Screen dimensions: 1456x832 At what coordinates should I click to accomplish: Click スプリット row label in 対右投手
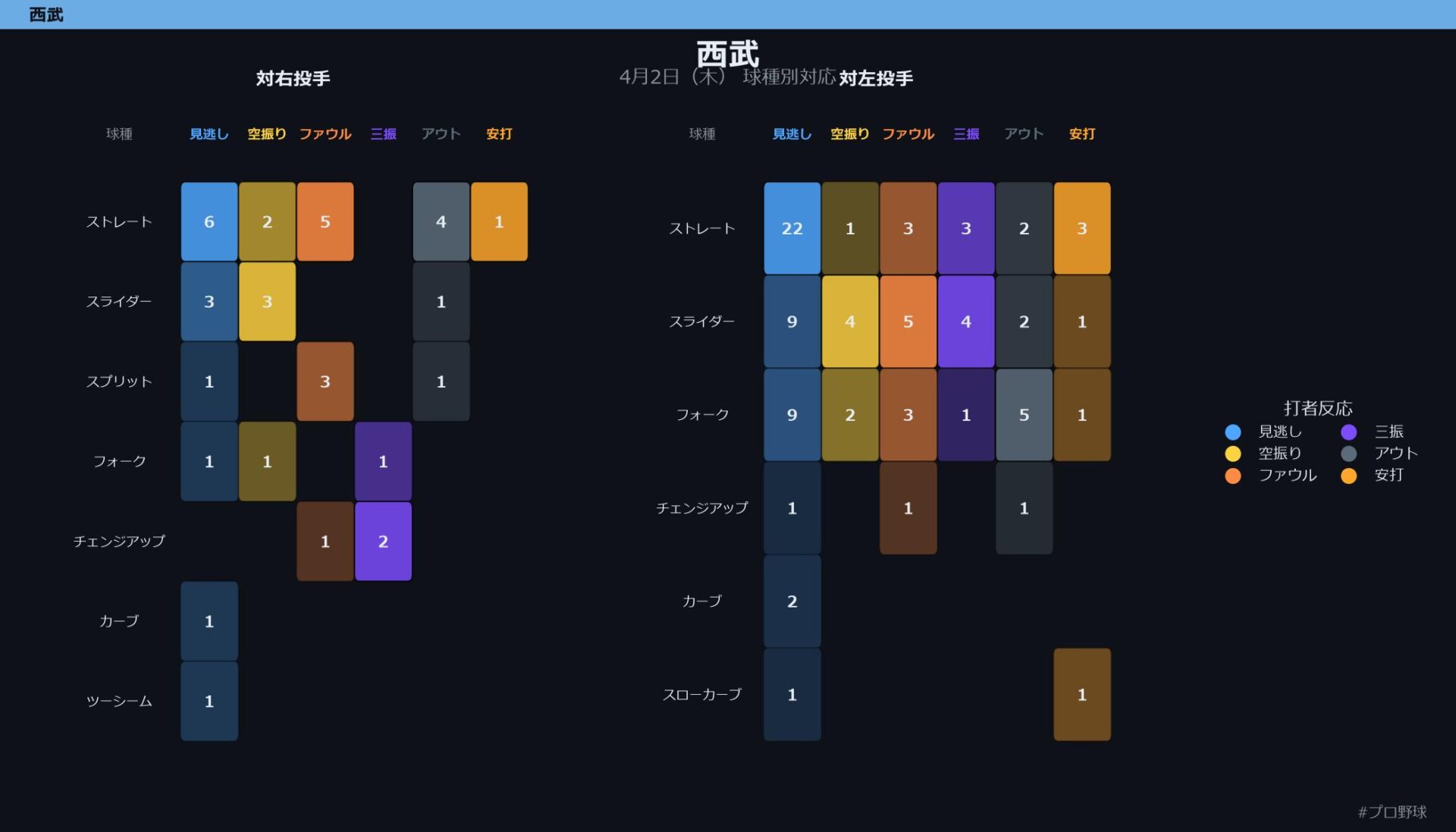tap(119, 381)
